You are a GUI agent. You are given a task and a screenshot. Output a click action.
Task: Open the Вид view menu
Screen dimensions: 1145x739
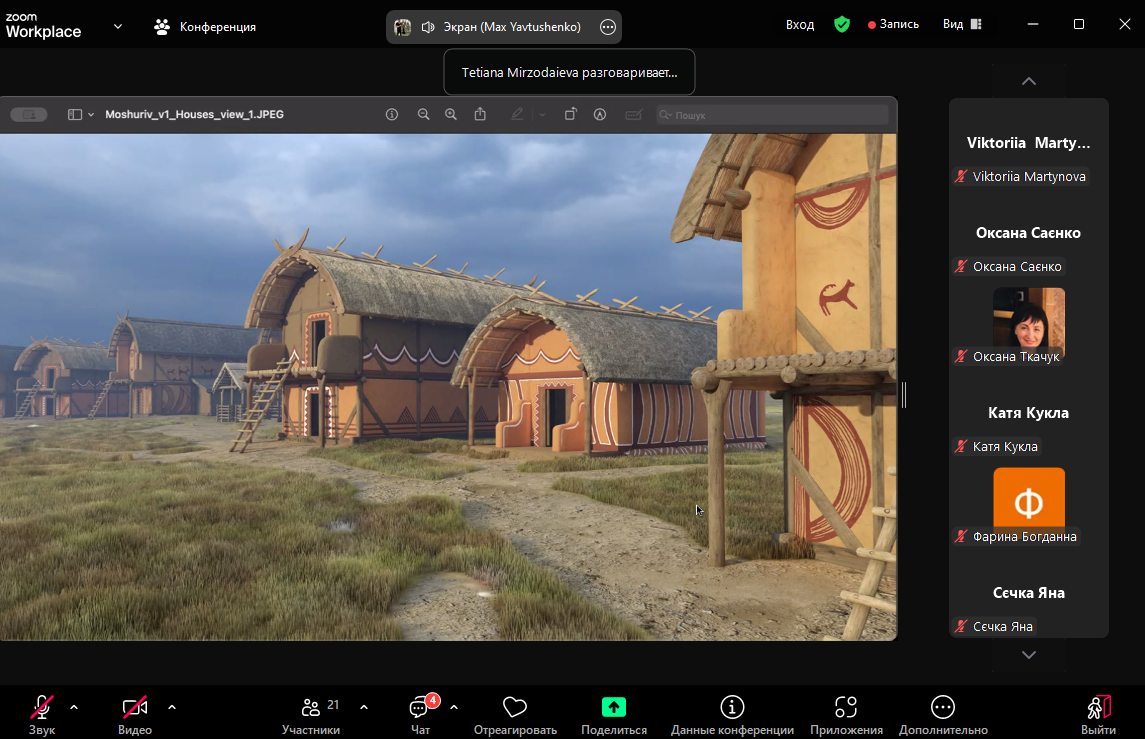click(962, 25)
